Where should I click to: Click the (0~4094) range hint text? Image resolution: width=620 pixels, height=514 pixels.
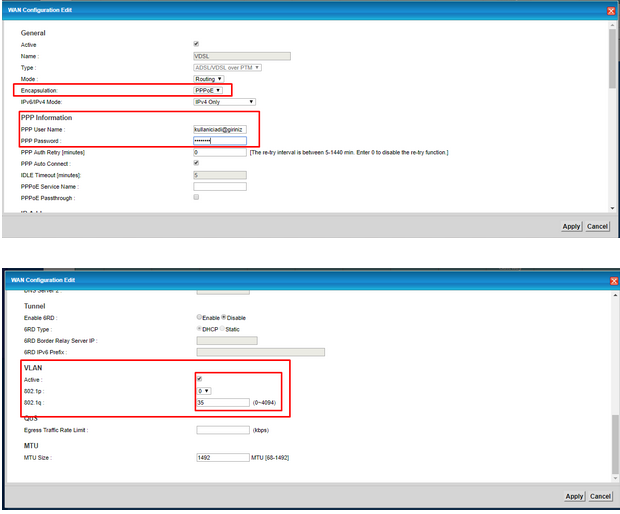(x=264, y=403)
